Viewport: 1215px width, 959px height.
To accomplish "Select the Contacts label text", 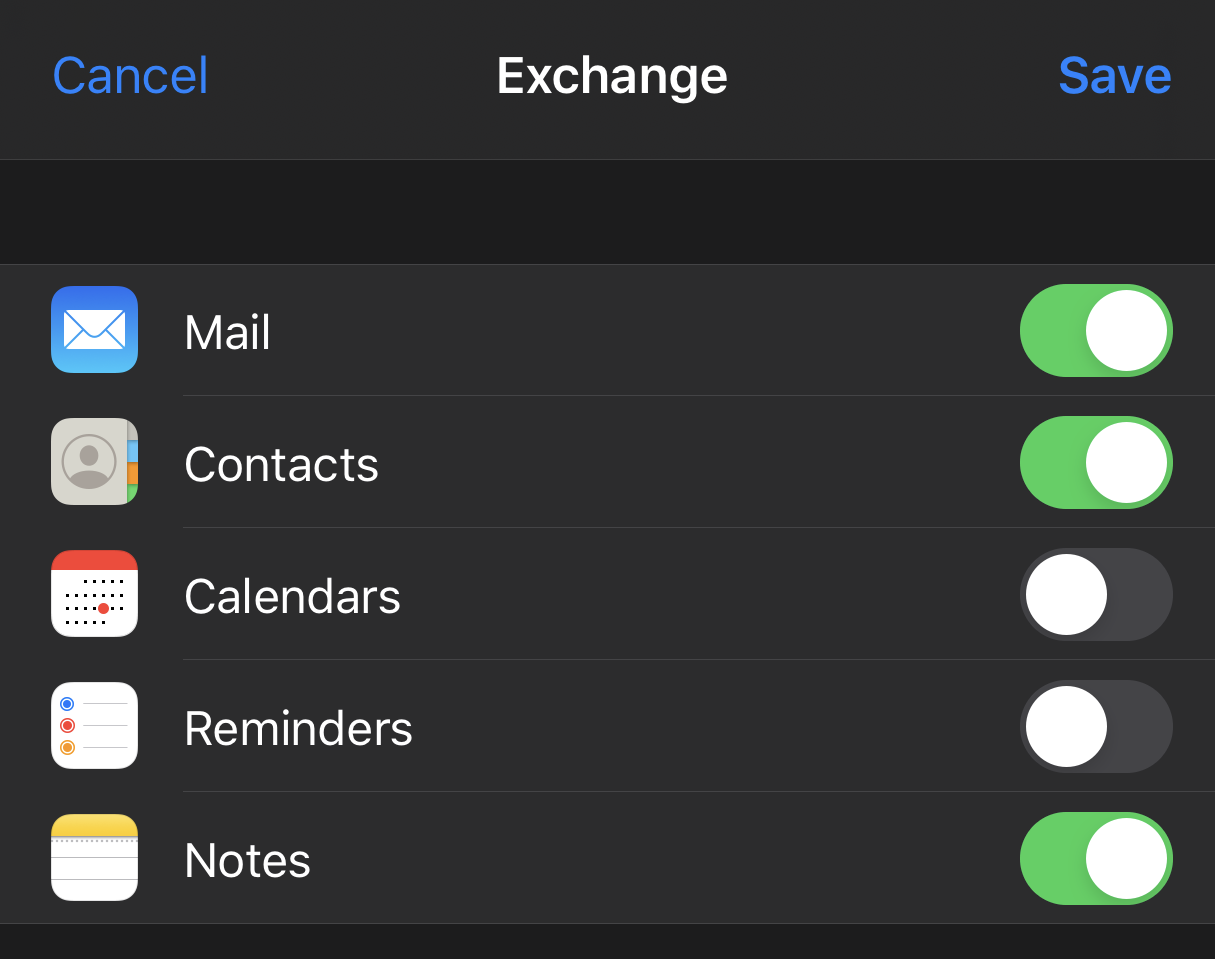I will 281,464.
